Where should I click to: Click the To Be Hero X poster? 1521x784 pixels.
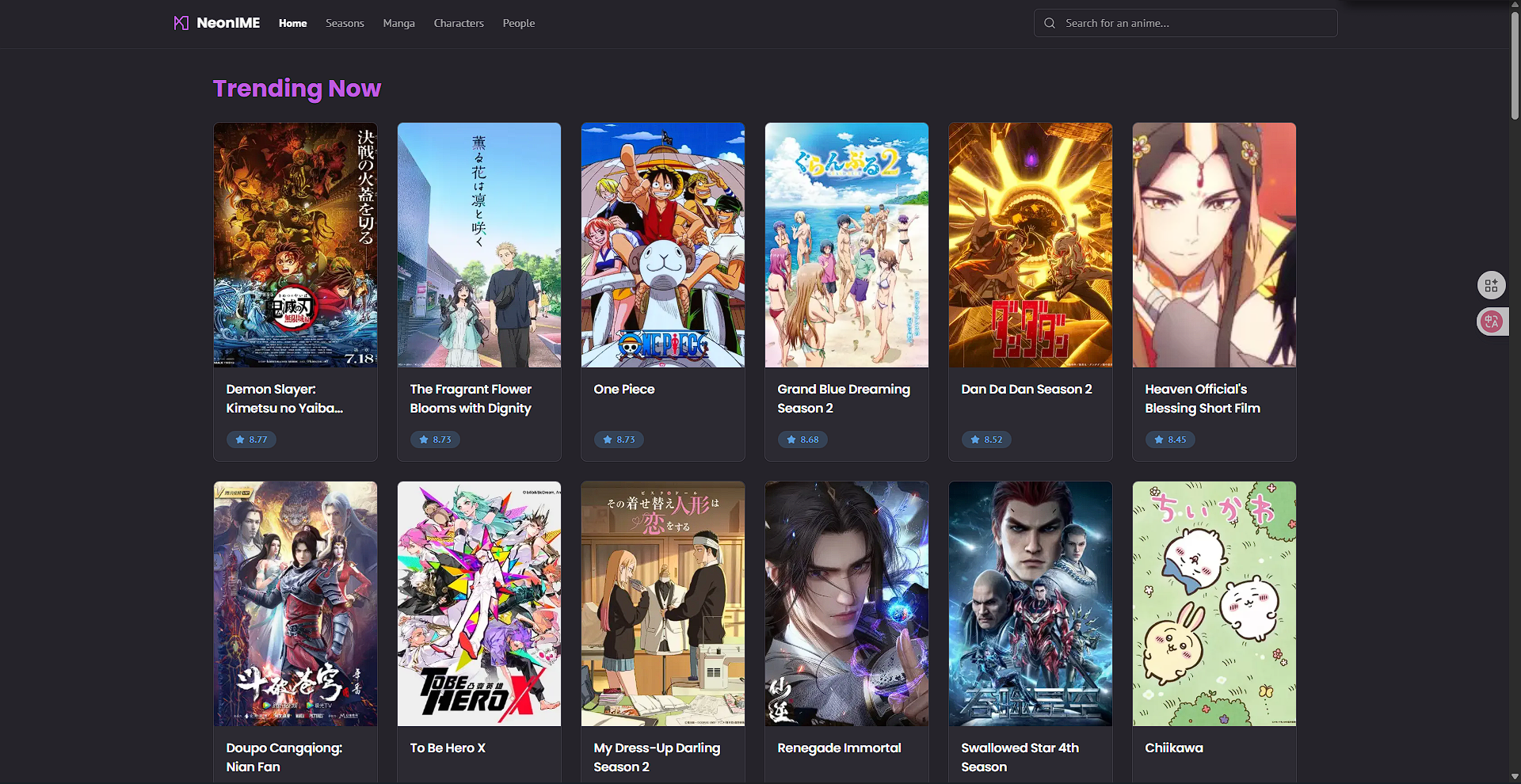pos(479,603)
